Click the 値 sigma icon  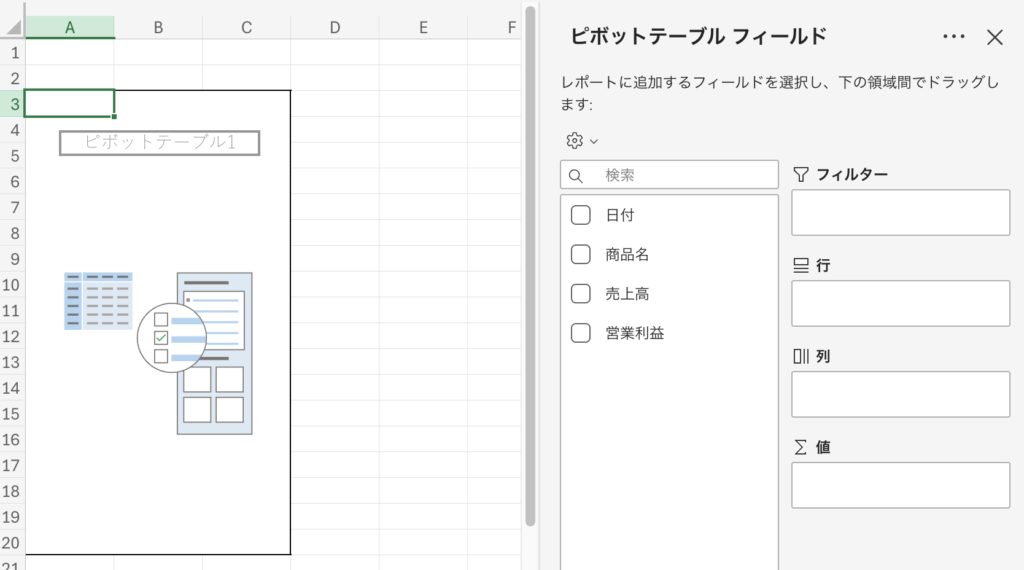coord(801,448)
